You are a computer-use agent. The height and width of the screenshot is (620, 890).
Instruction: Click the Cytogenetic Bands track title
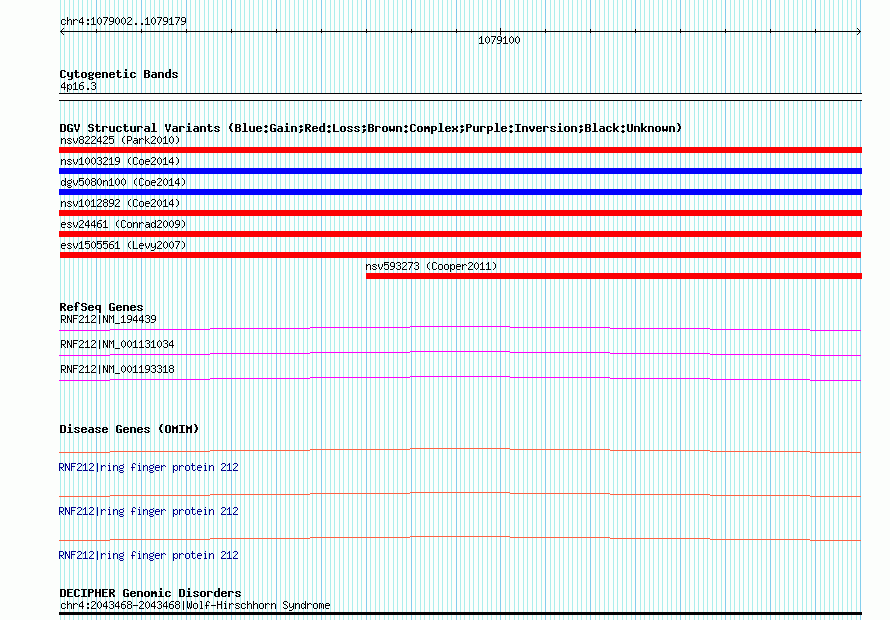coord(119,74)
